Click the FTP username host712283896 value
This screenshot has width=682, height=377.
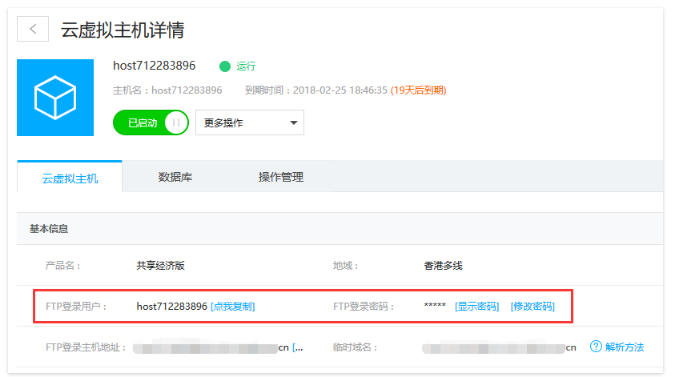pyautogui.click(x=172, y=307)
